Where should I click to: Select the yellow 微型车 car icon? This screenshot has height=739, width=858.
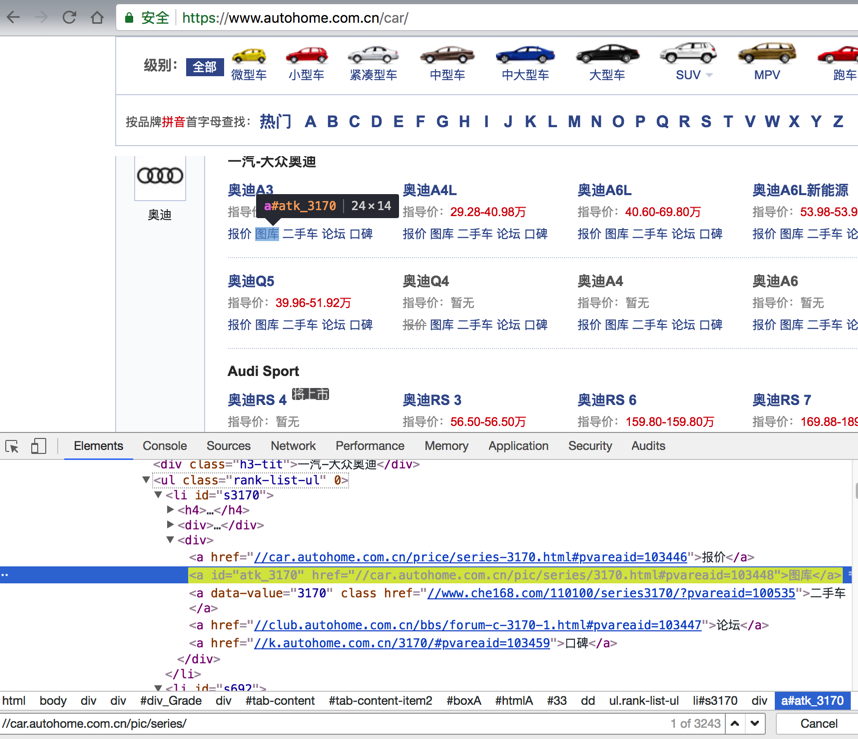tap(249, 56)
